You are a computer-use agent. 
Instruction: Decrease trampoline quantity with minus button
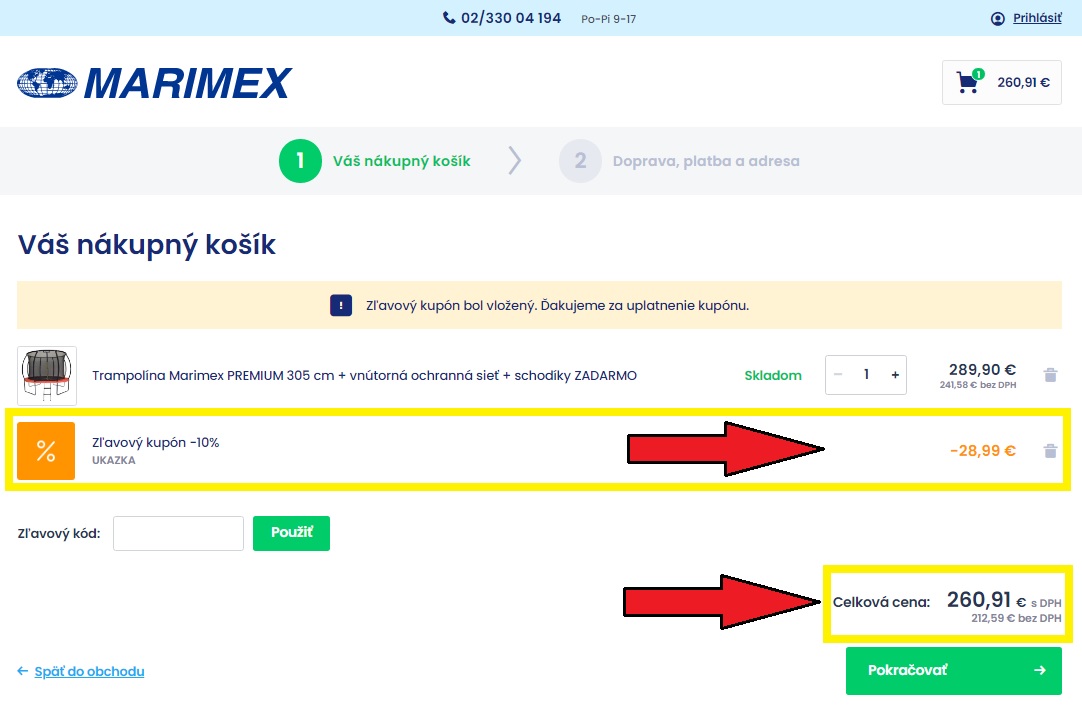838,375
